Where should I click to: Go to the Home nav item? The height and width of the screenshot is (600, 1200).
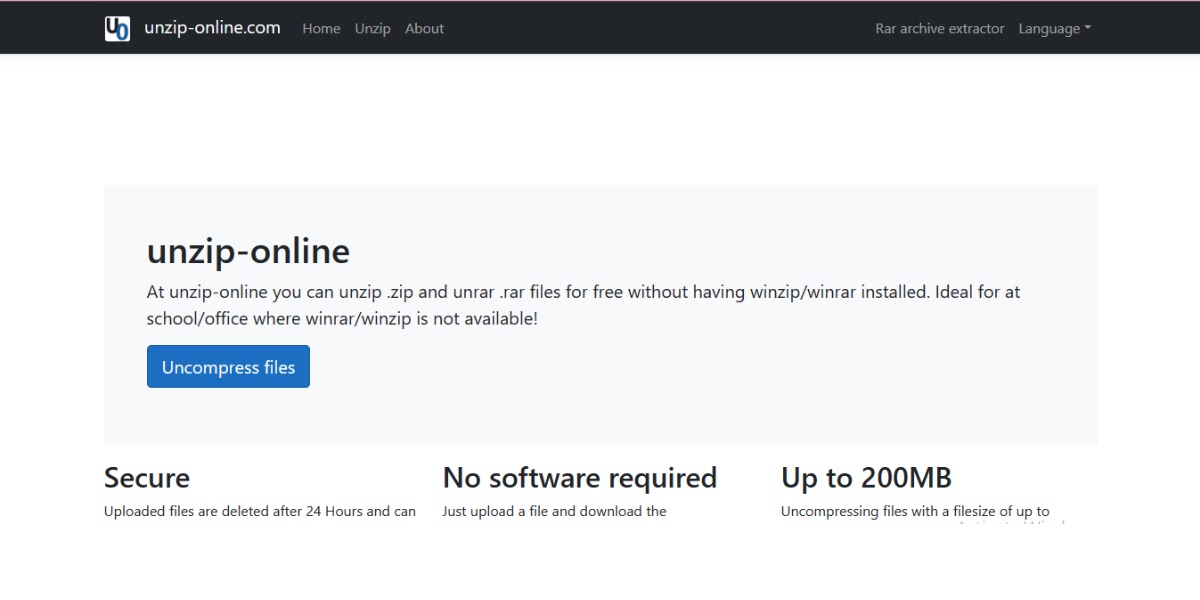(x=321, y=29)
